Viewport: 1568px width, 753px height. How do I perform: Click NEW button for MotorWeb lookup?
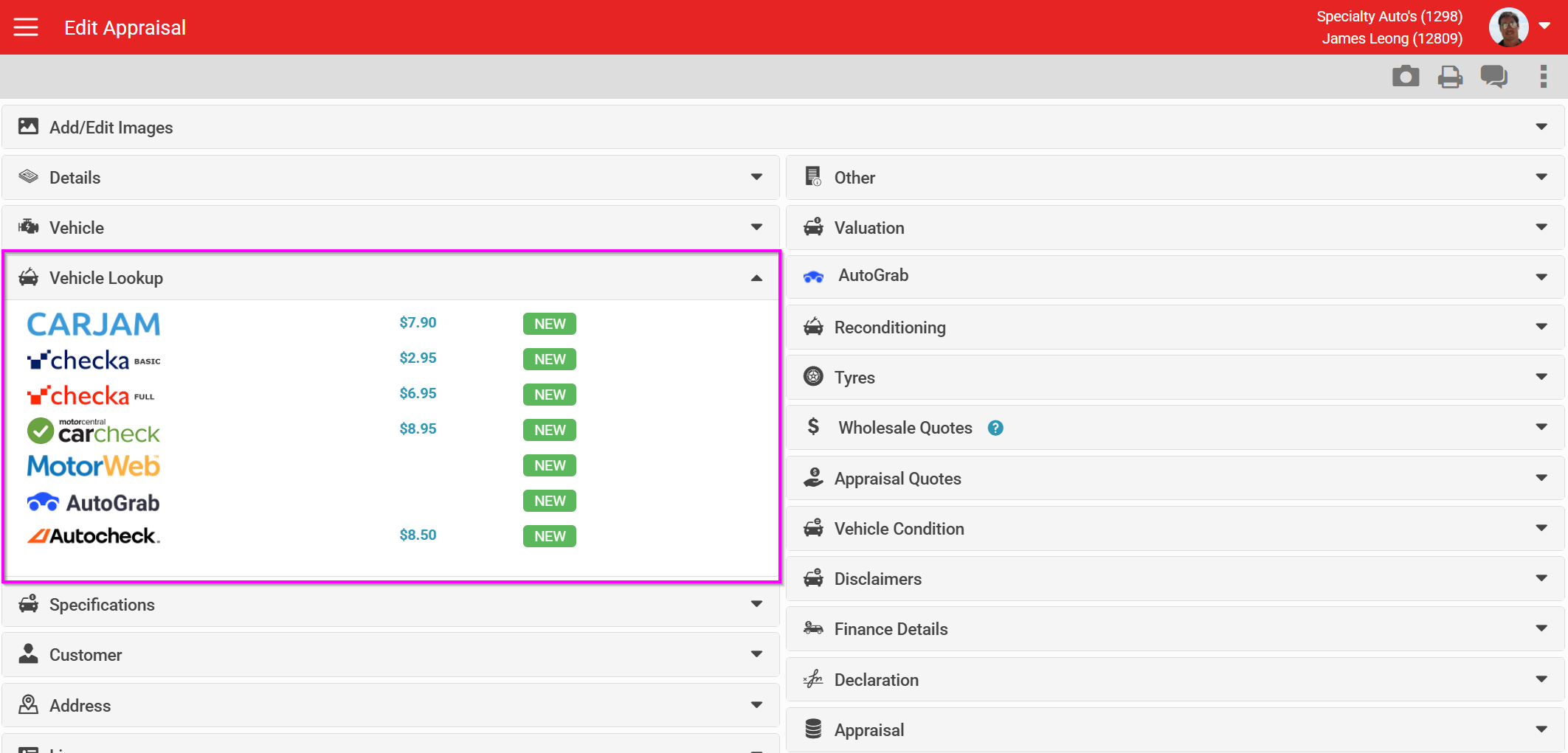(x=550, y=465)
